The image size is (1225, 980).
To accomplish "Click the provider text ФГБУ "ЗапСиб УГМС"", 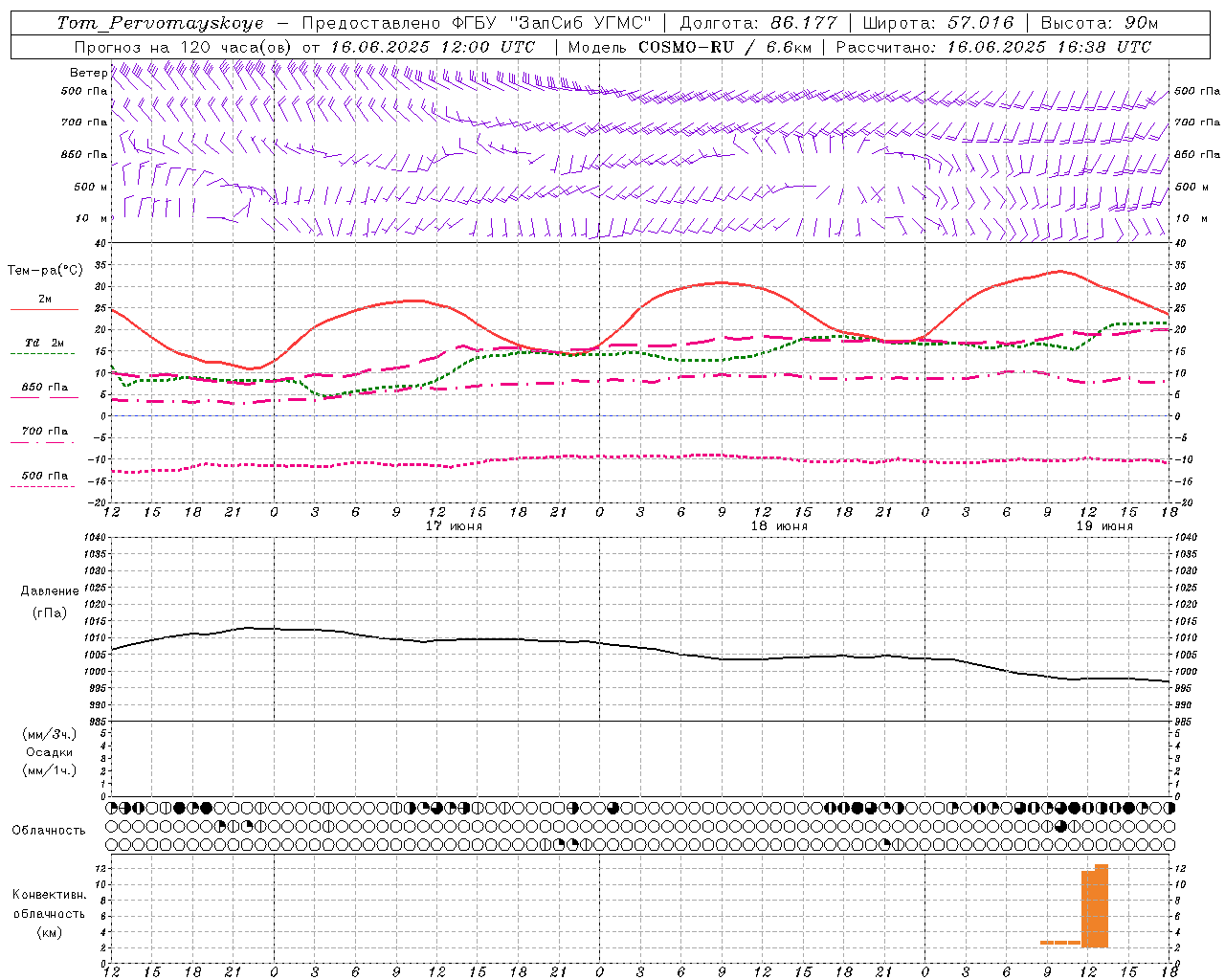I will 550,23.
